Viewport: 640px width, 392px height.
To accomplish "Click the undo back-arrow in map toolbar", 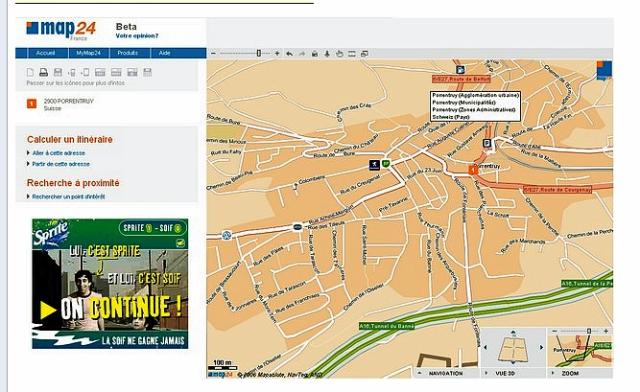I will [290, 53].
